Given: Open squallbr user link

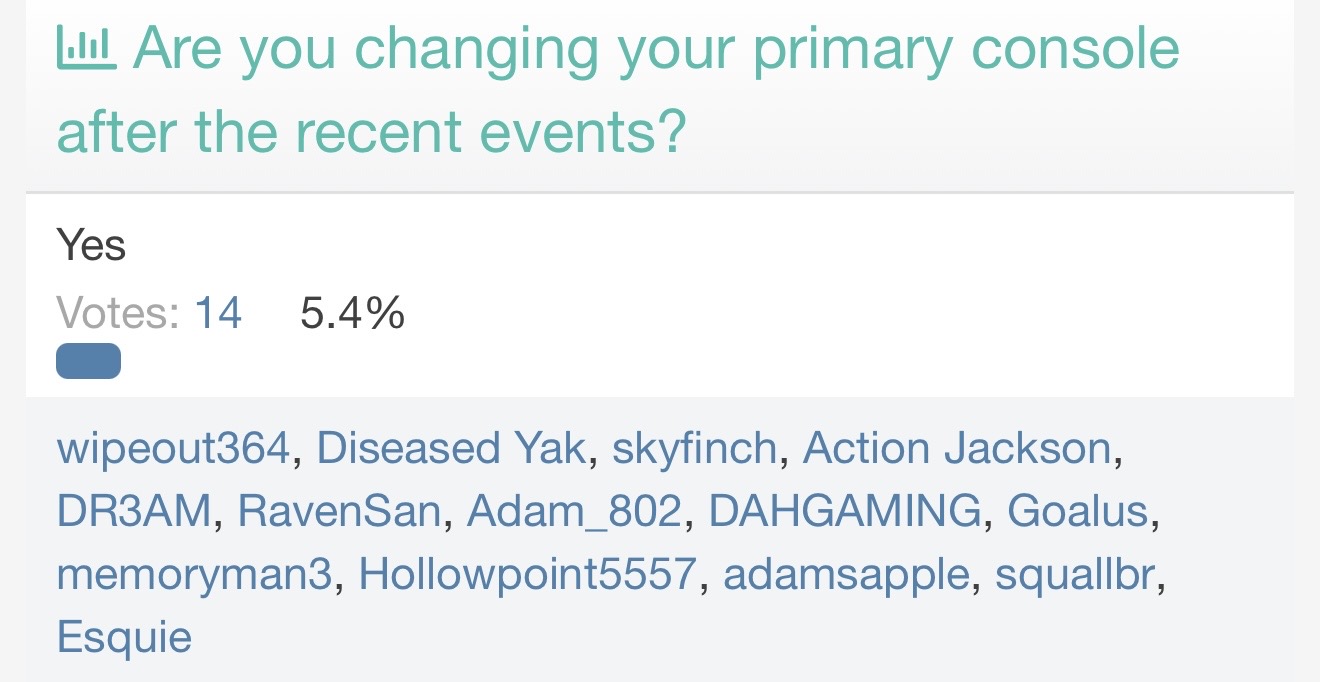Looking at the screenshot, I should (x=1075, y=574).
